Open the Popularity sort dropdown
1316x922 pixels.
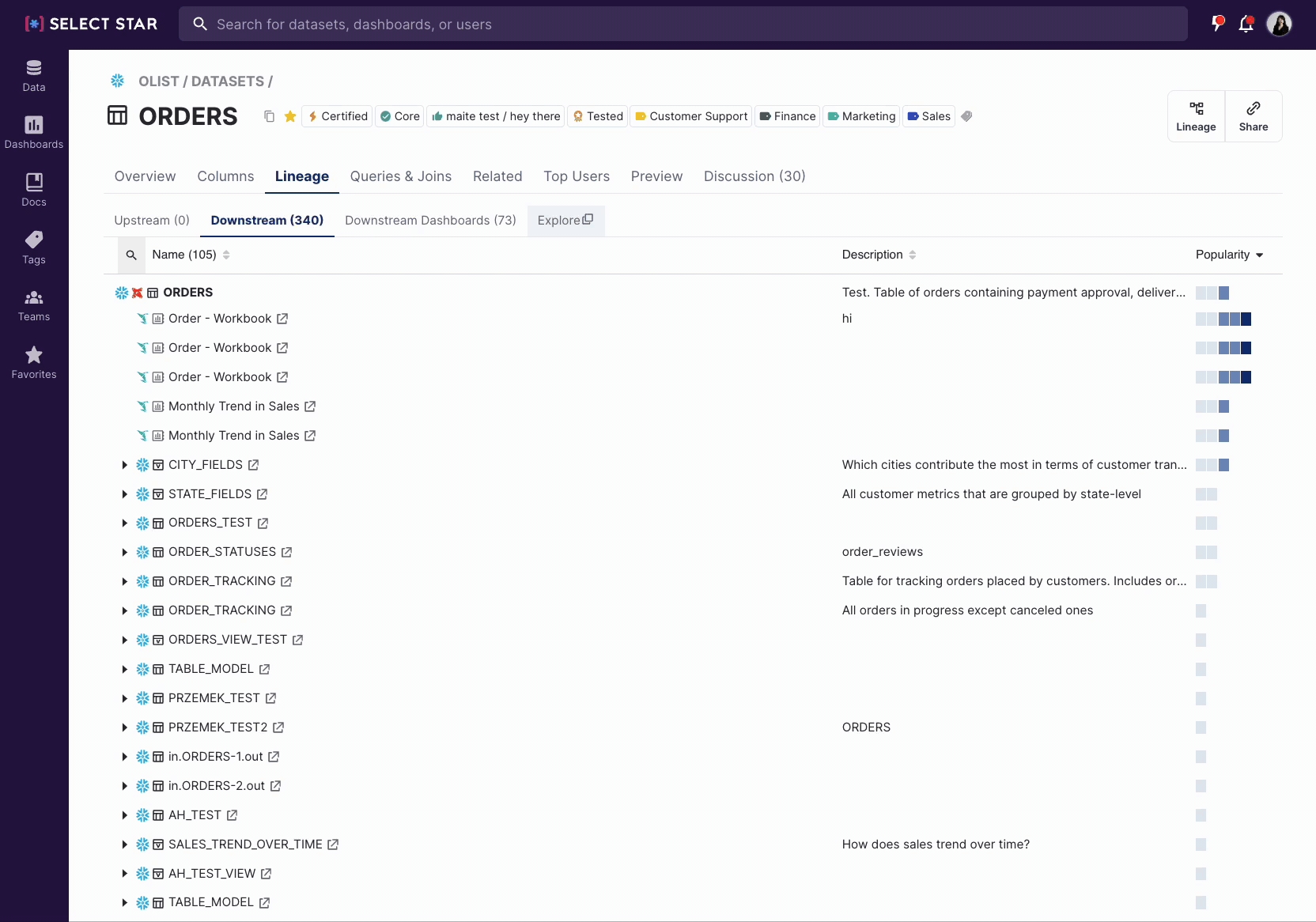(1229, 255)
